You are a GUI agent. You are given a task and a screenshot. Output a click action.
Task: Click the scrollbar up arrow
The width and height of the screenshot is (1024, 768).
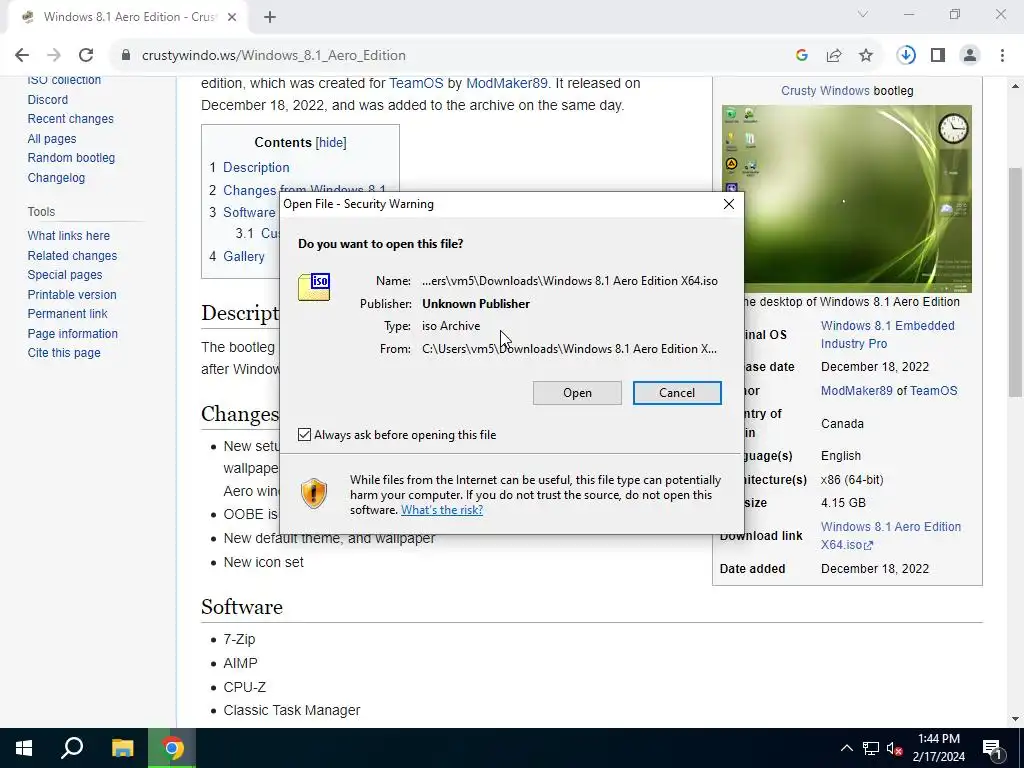click(x=1015, y=86)
